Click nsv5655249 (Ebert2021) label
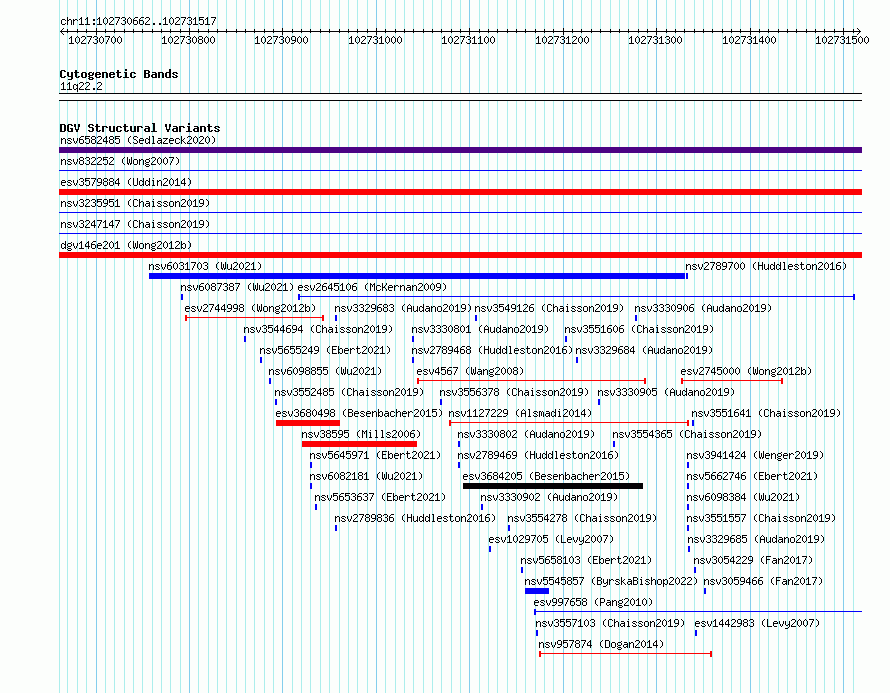 pyautogui.click(x=325, y=350)
